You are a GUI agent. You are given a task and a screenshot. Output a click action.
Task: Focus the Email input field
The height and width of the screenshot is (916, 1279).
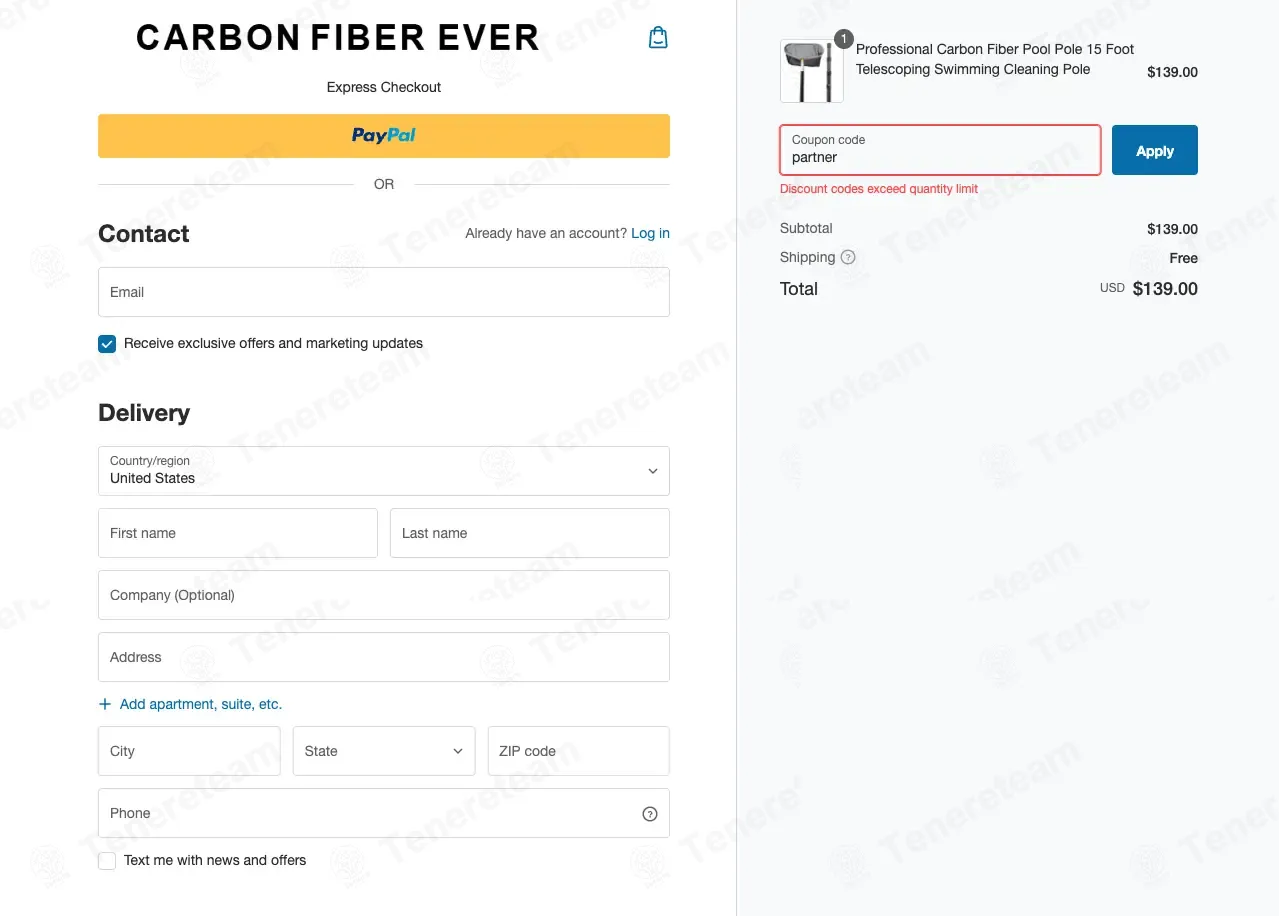[x=384, y=292]
